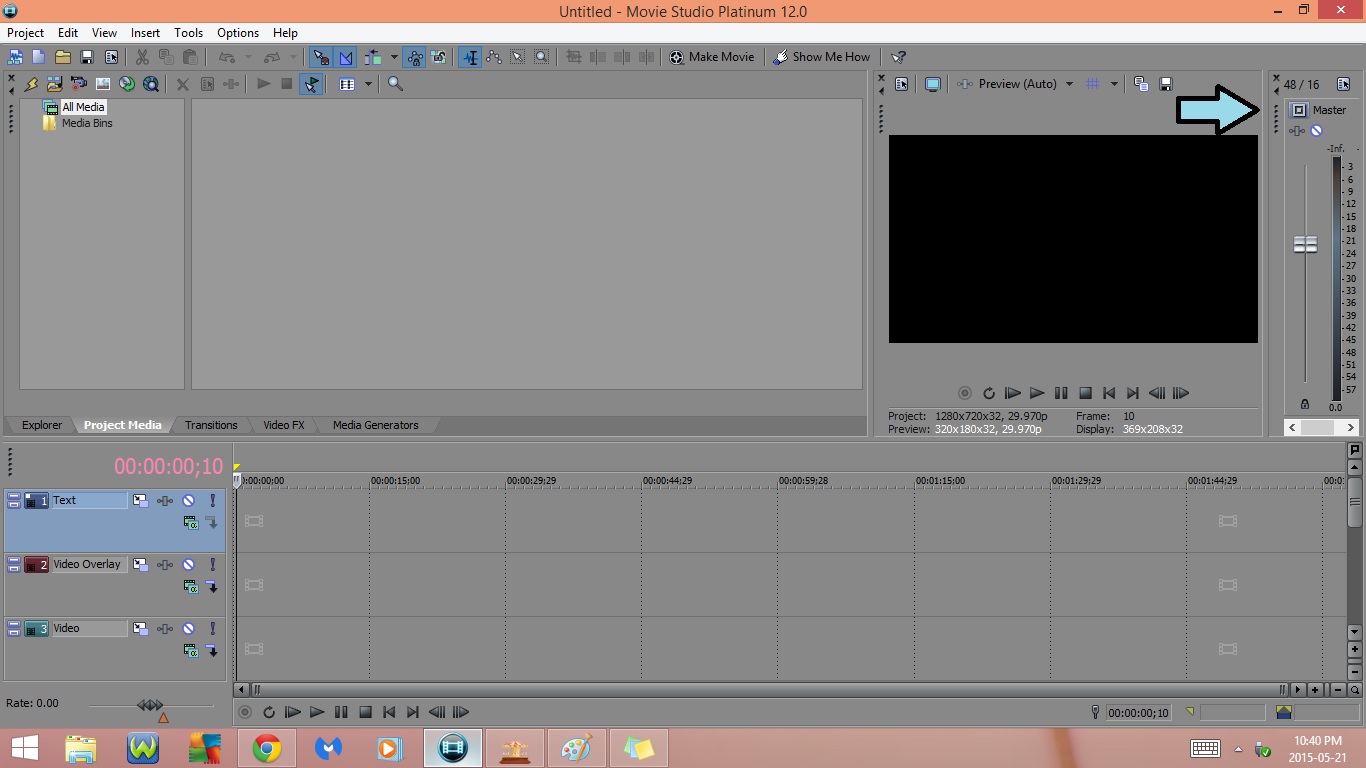This screenshot has width=1366, height=768.
Task: Click Loop Playback in timeline transport
Action: (269, 712)
